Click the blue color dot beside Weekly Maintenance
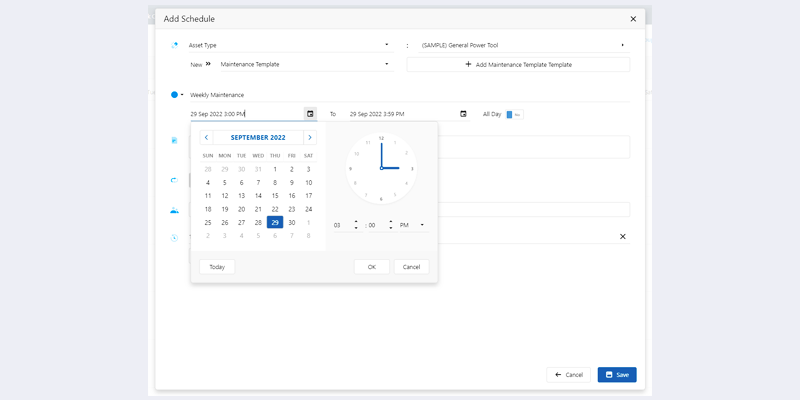800x400 pixels. coord(174,95)
